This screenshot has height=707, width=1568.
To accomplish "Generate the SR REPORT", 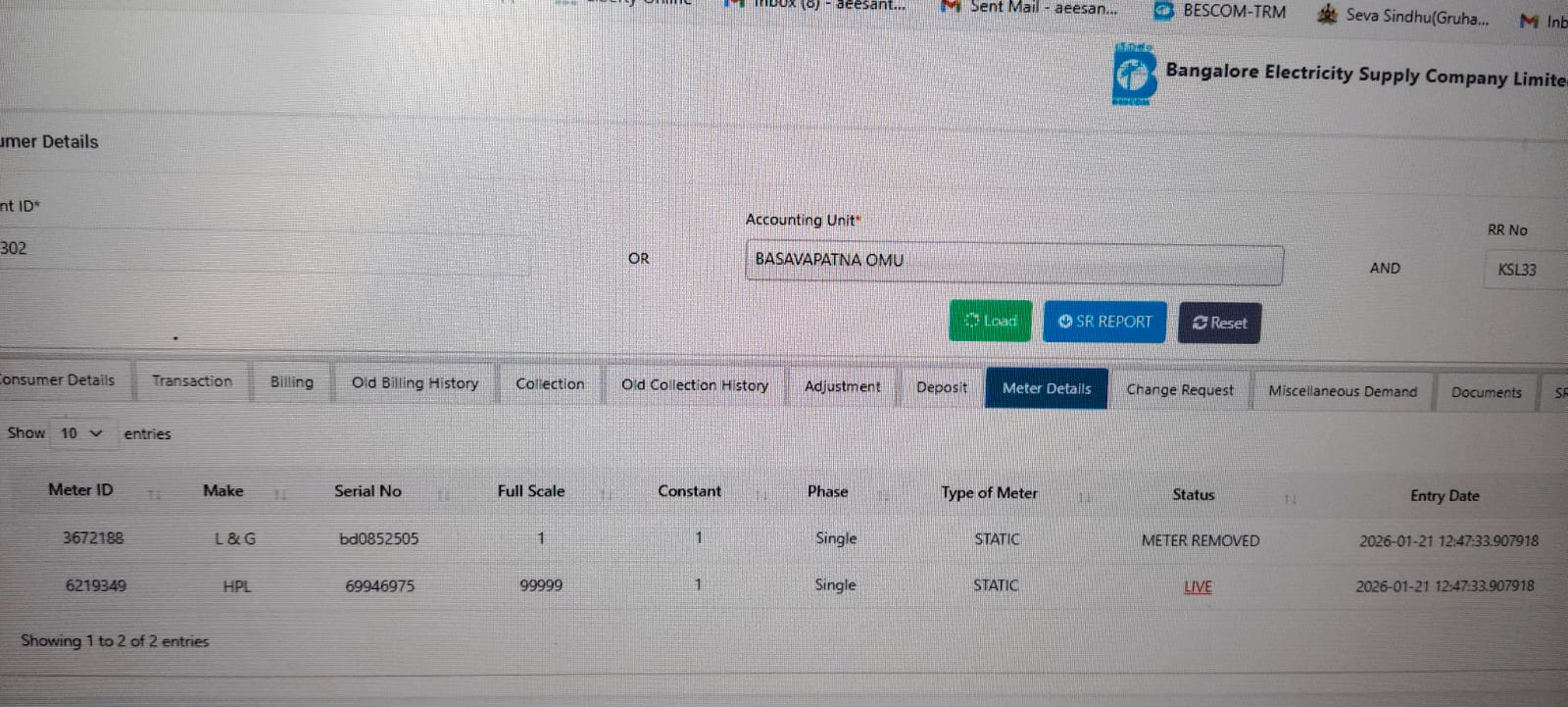I will pos(1105,322).
